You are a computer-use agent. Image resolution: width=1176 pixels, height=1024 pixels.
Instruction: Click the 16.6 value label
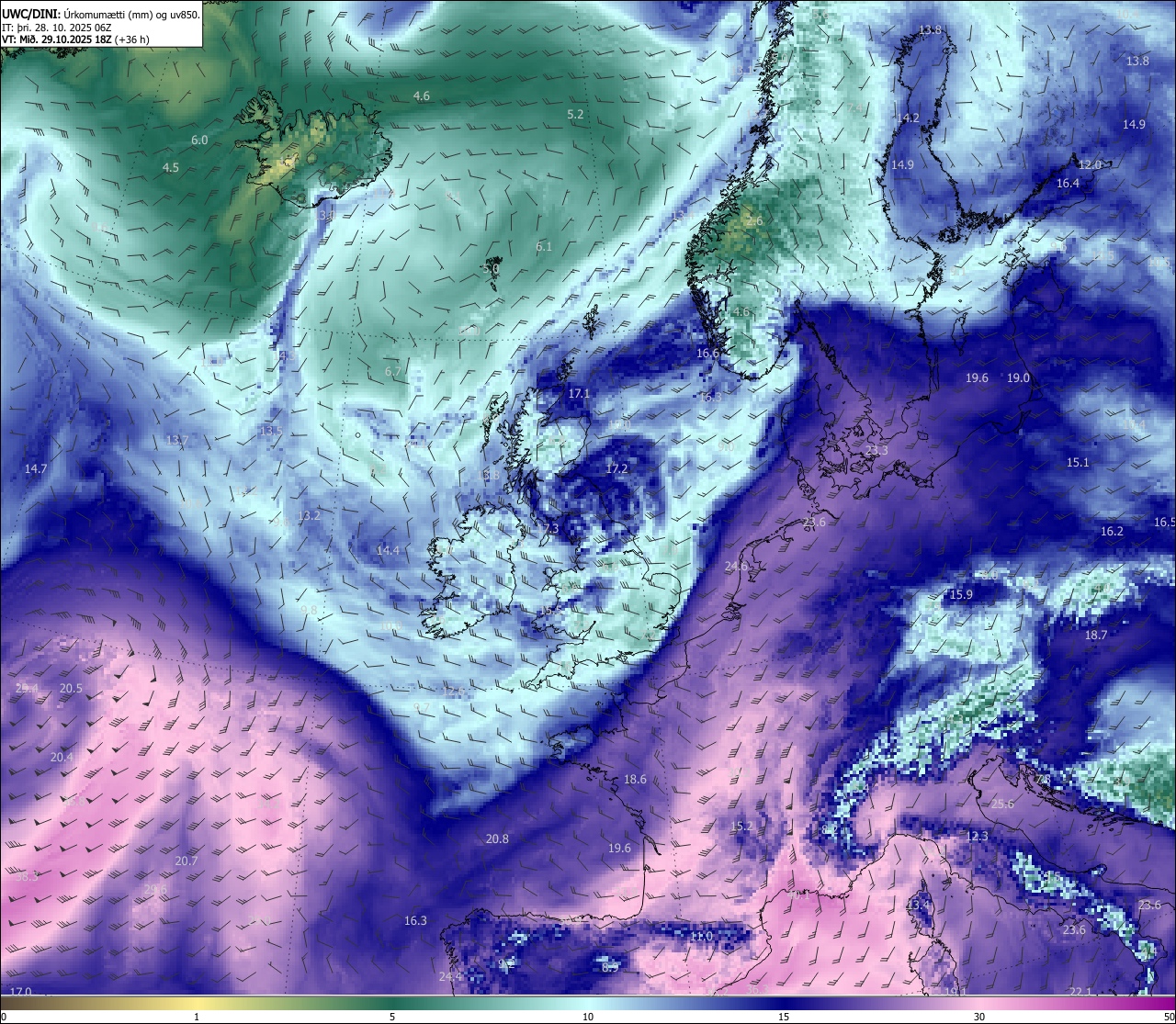[x=707, y=354]
